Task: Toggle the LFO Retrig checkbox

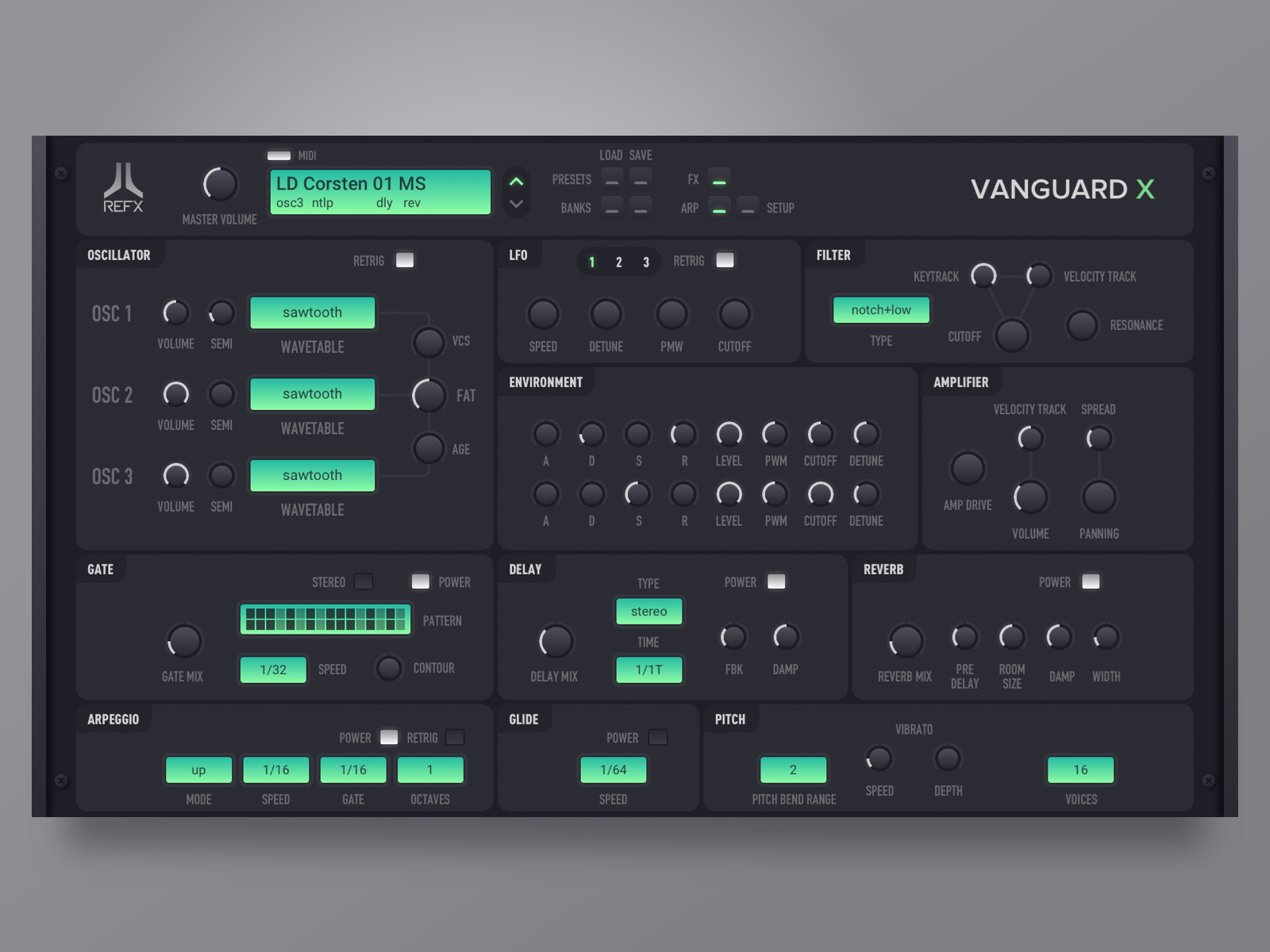Action: tap(725, 260)
